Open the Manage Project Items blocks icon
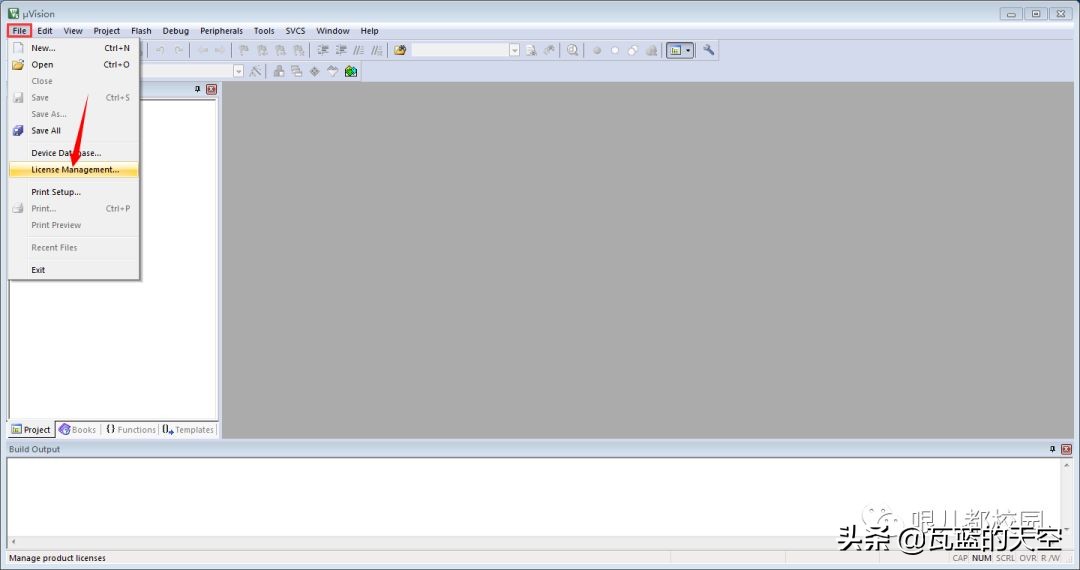 279,71
